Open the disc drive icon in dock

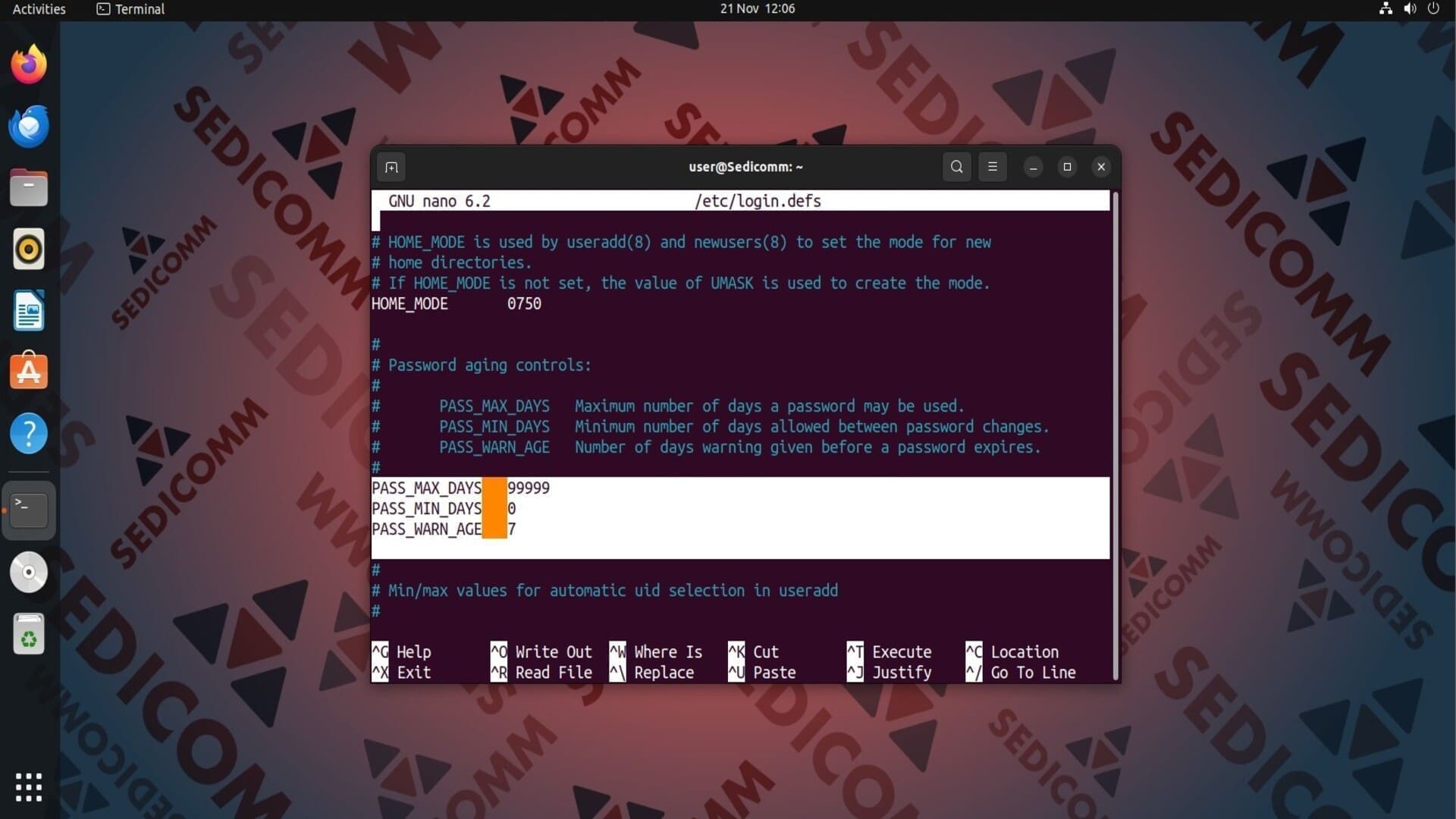coord(29,573)
